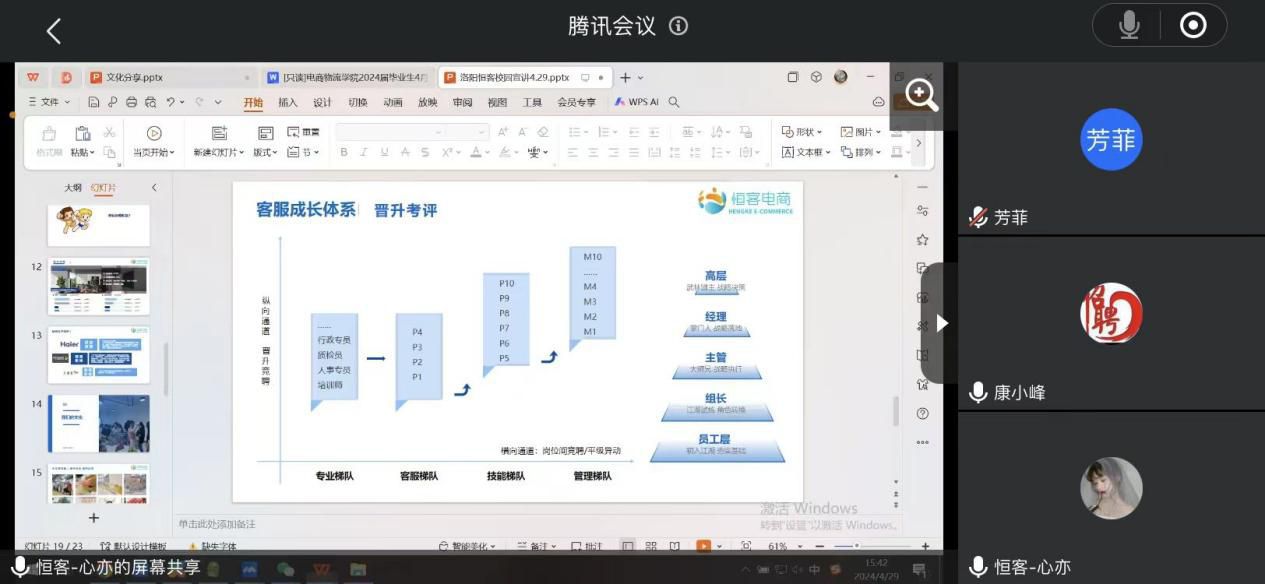Toggle bold formatting in the ribbon
Viewport: 1265px width, 584px height.
point(344,152)
